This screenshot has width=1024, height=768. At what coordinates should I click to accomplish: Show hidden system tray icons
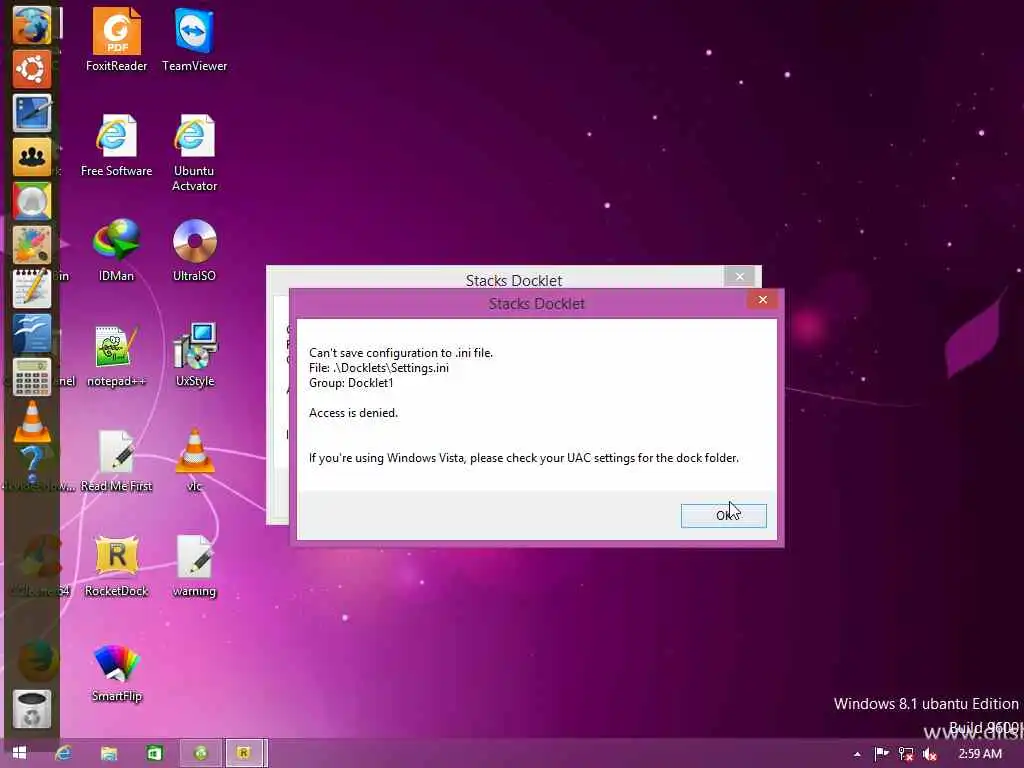(857, 754)
